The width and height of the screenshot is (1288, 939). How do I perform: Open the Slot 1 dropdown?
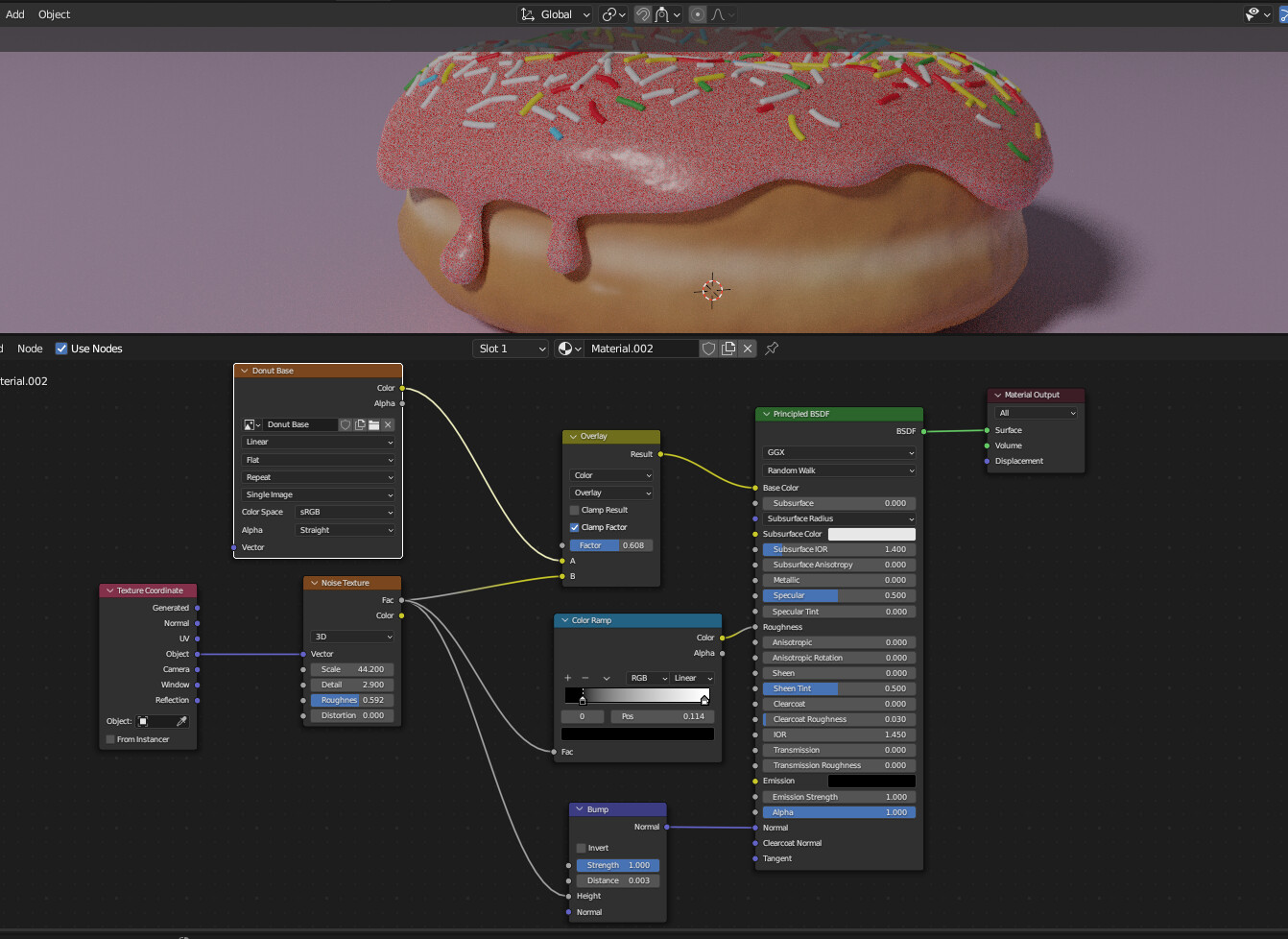coord(511,349)
